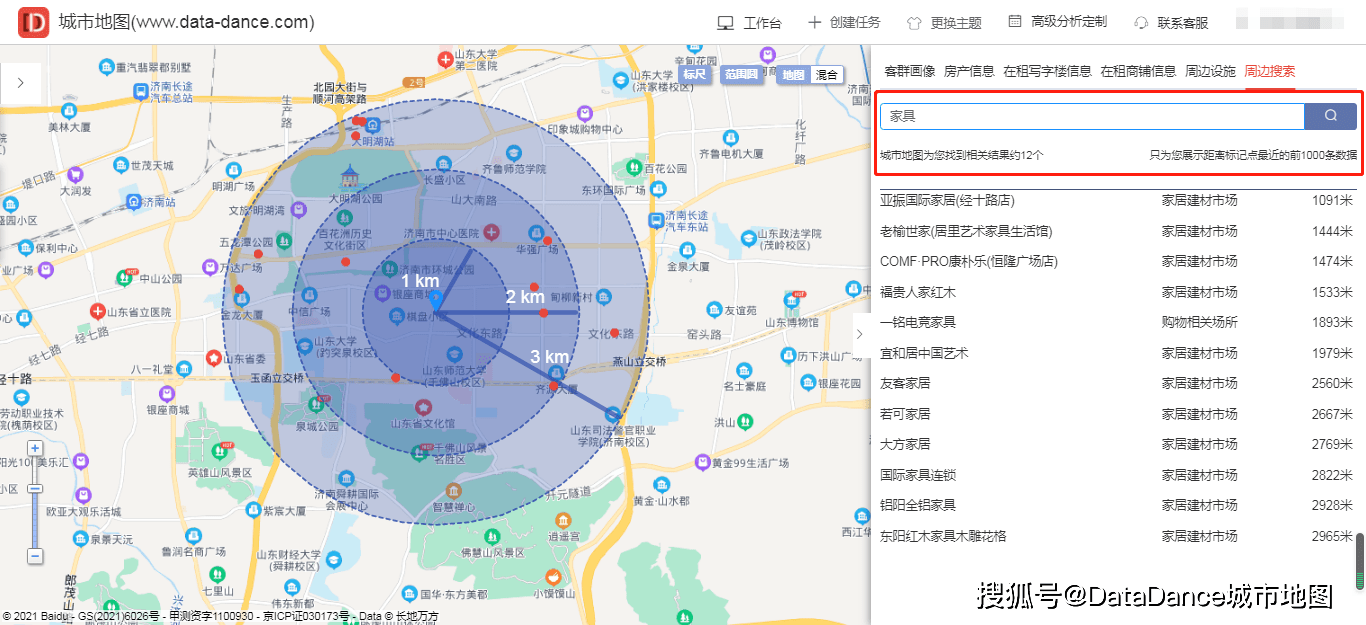Viewport: 1366px width, 625px height.
Task: Click the 百花公园 park icon
Action: click(x=635, y=168)
